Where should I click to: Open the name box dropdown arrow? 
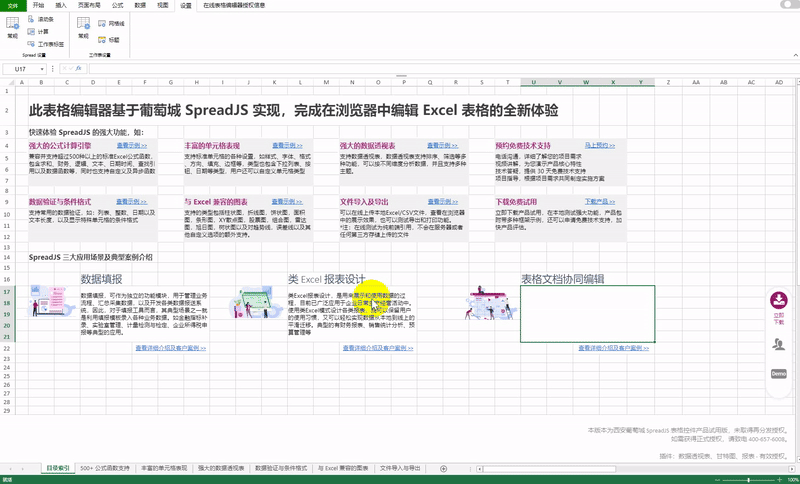point(41,69)
